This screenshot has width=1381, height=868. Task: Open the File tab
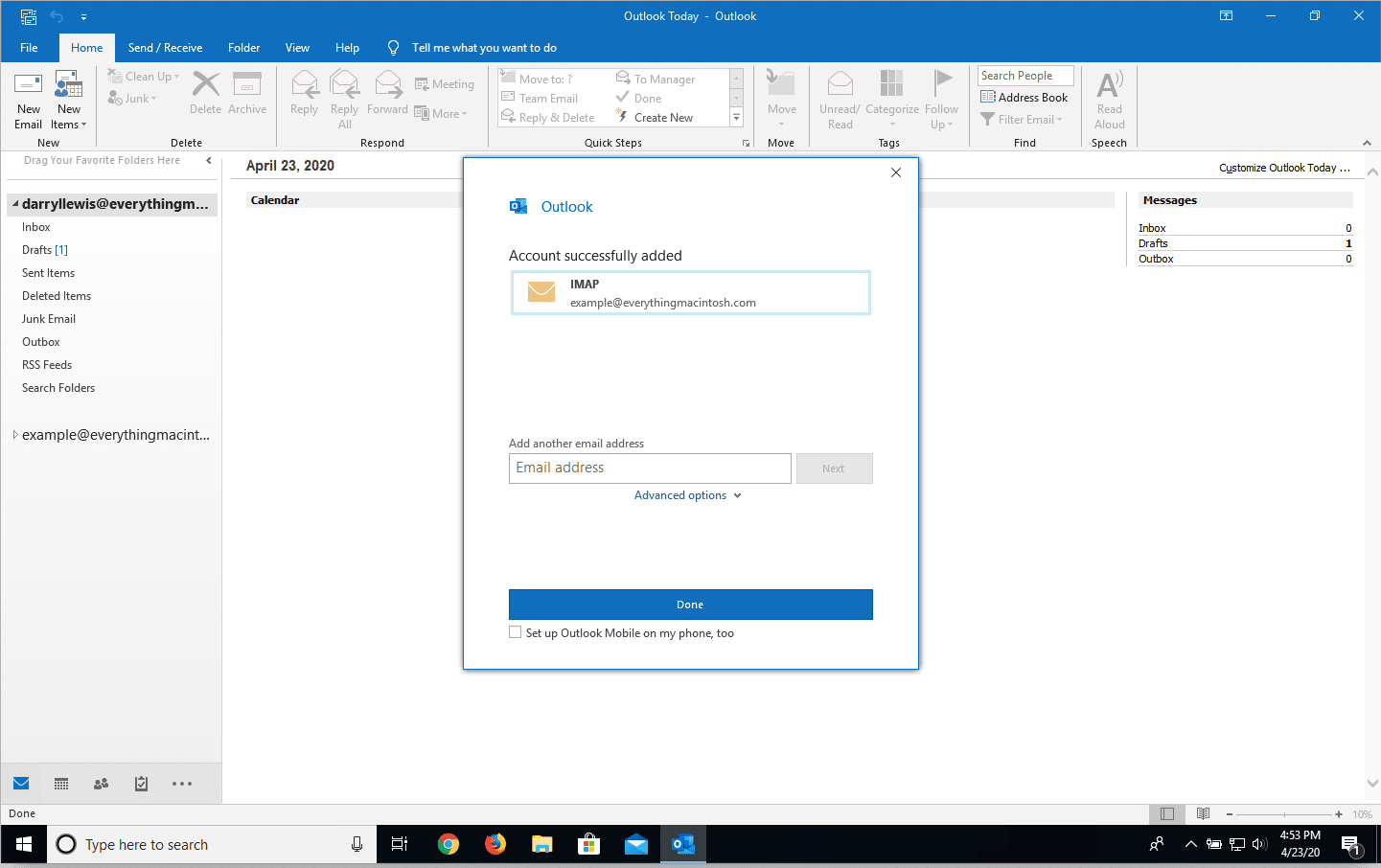click(x=30, y=48)
